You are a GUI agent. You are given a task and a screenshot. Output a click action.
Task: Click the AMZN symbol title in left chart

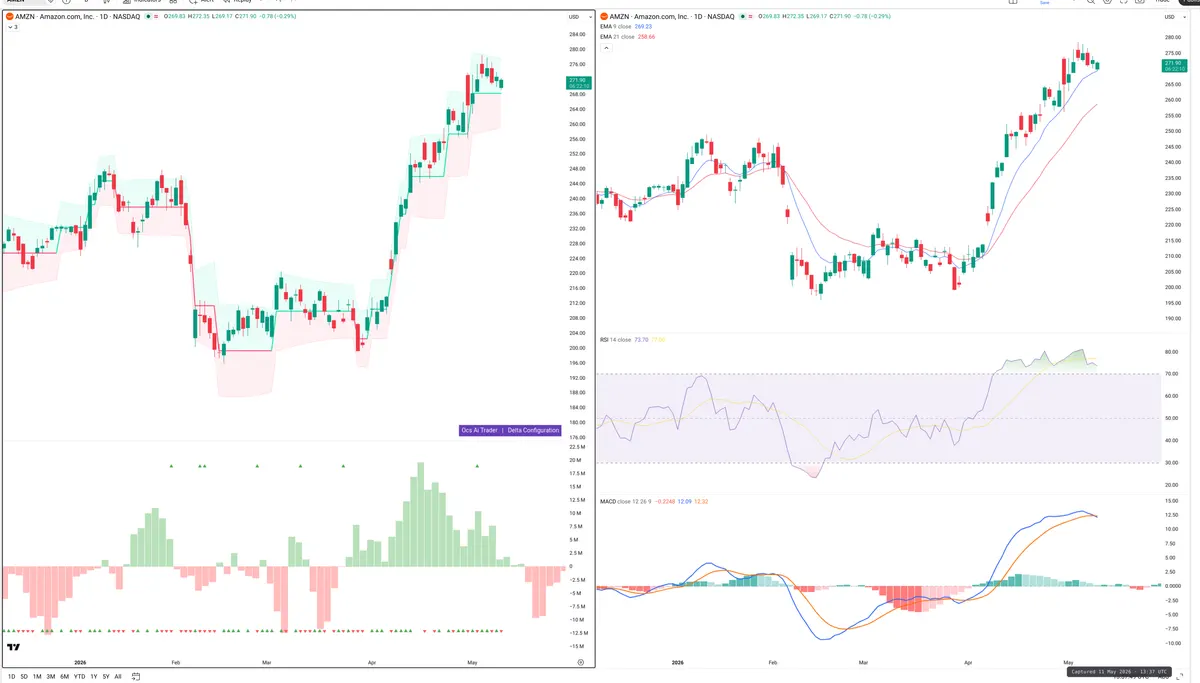(78, 17)
